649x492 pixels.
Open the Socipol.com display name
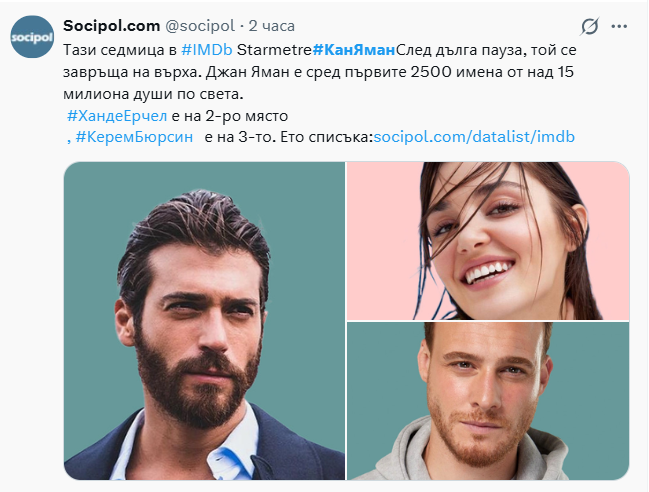click(111, 26)
